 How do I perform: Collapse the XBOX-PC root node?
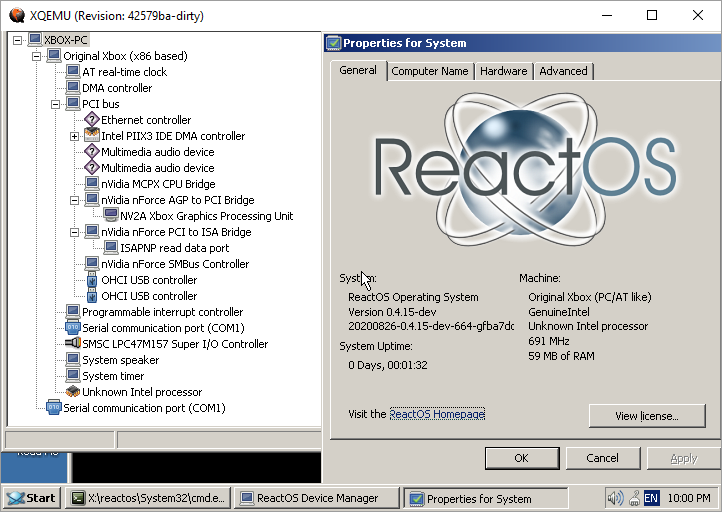pos(17,40)
